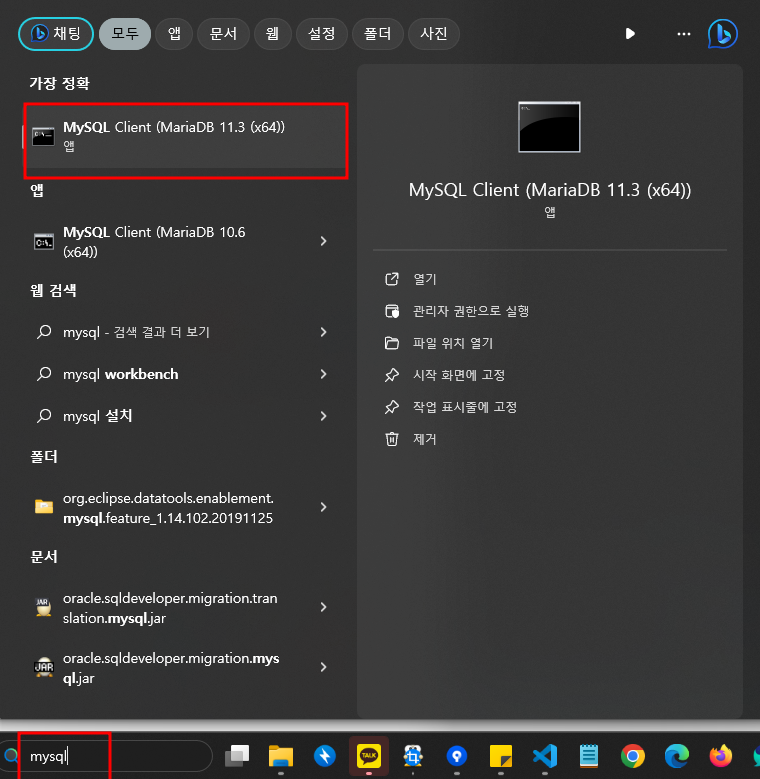Switch to the 앱 filter tab

click(x=174, y=34)
